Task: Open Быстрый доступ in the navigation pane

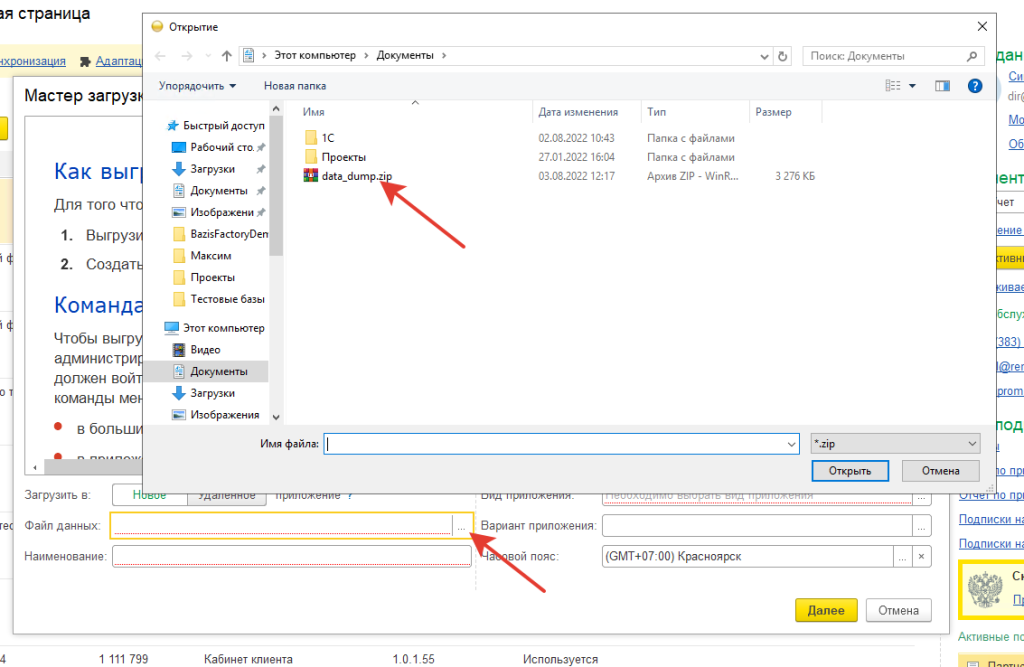Action: coord(216,125)
